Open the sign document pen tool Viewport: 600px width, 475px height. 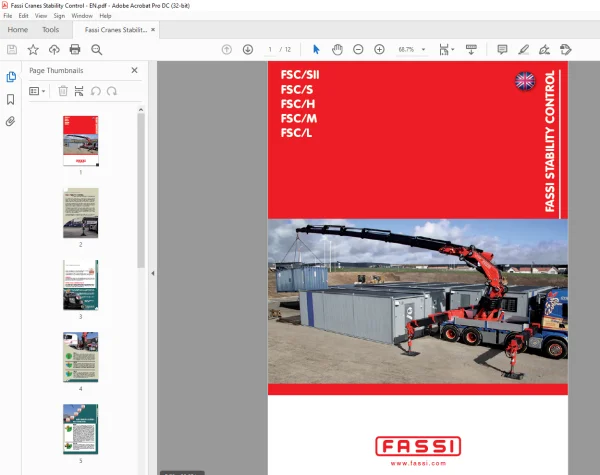click(544, 49)
